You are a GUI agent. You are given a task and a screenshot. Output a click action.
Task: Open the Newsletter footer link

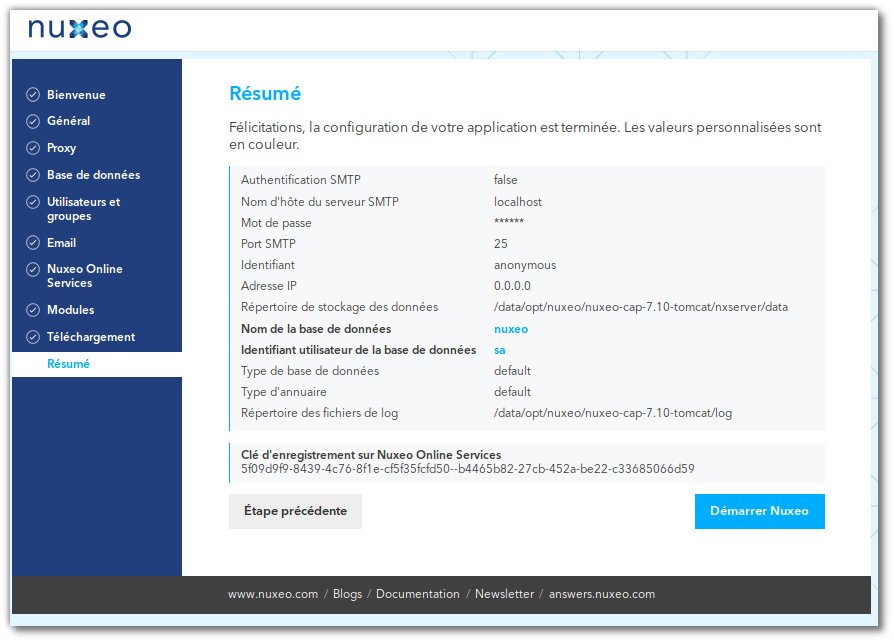click(505, 594)
